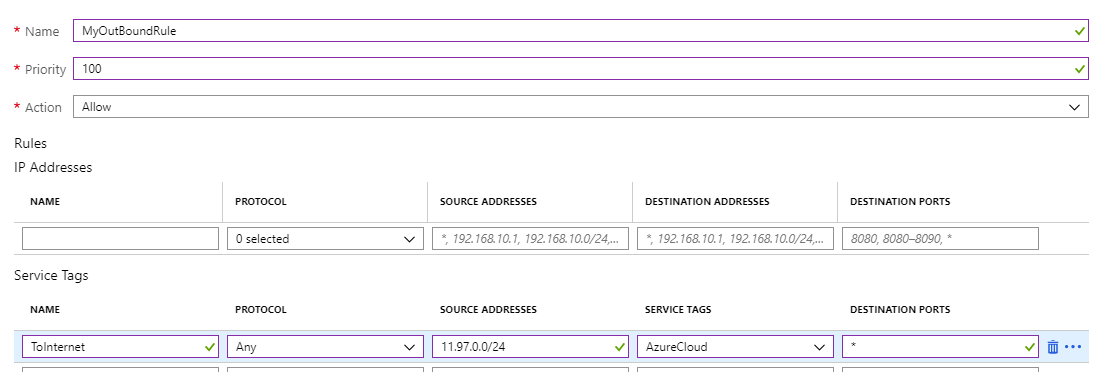Open the AzureCloud service tags dropdown
Viewport: 1105px width, 372px height.
point(736,347)
